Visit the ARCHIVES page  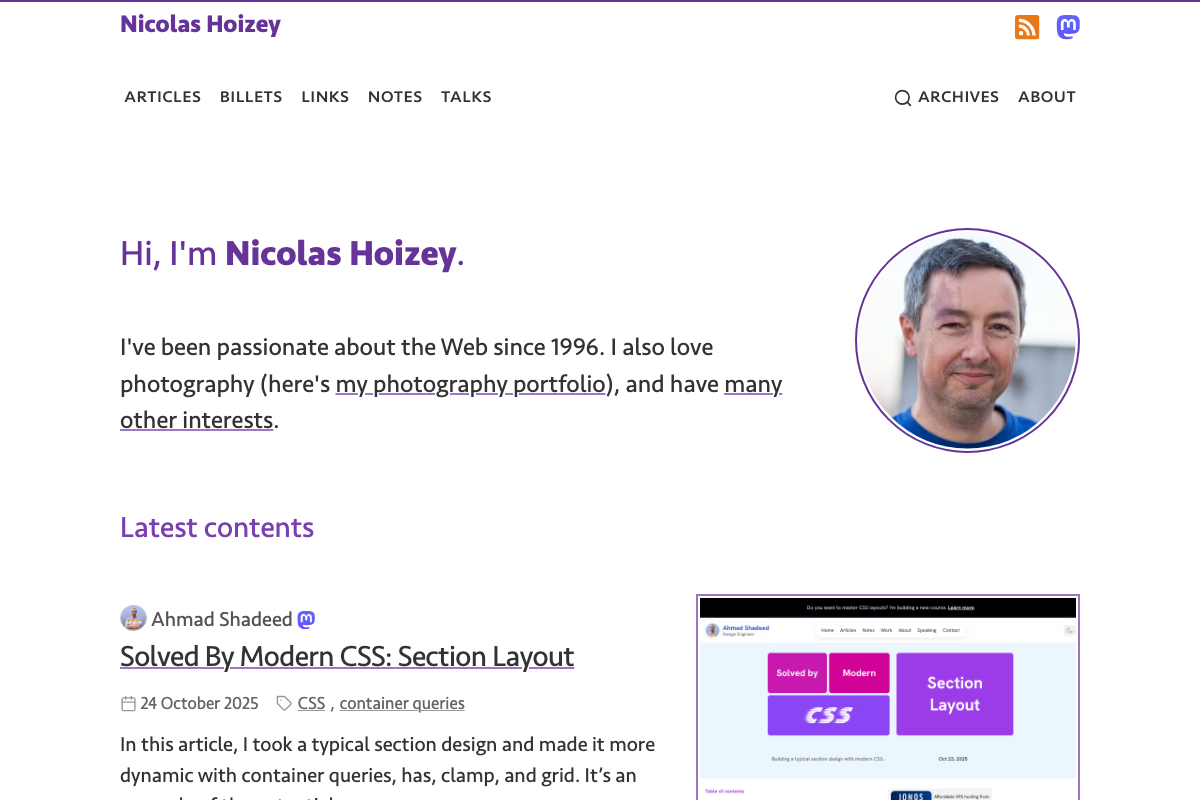tap(958, 96)
